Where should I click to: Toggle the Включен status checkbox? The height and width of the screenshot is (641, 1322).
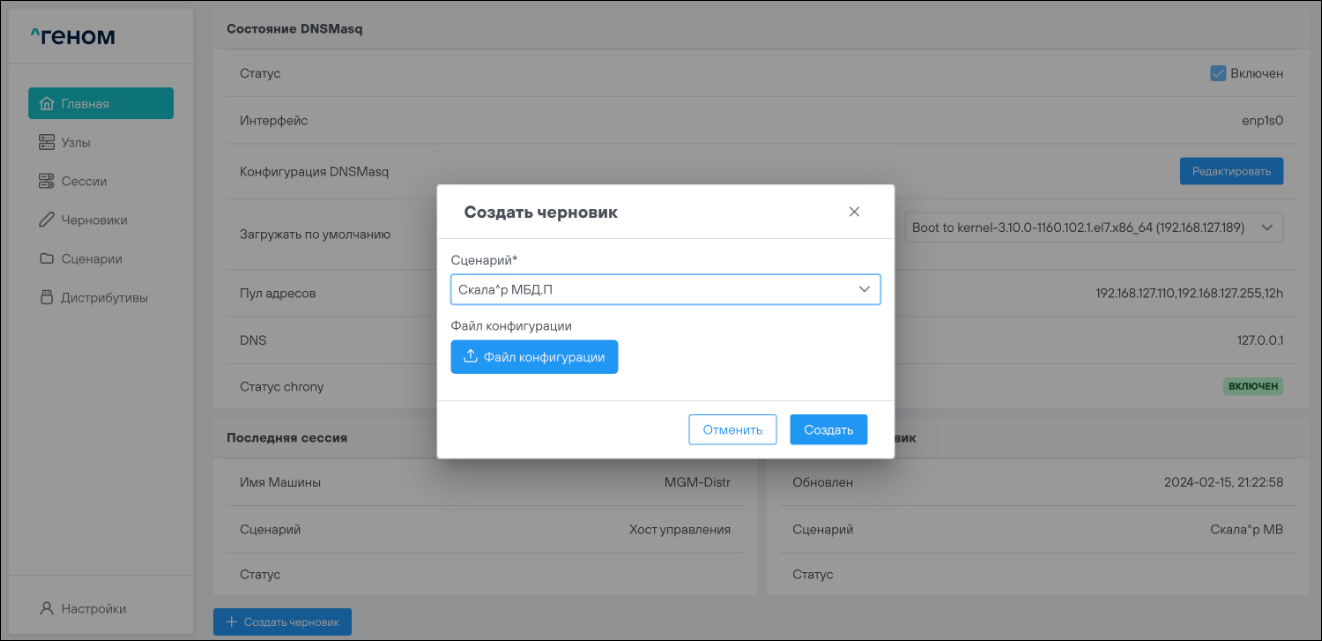1218,73
